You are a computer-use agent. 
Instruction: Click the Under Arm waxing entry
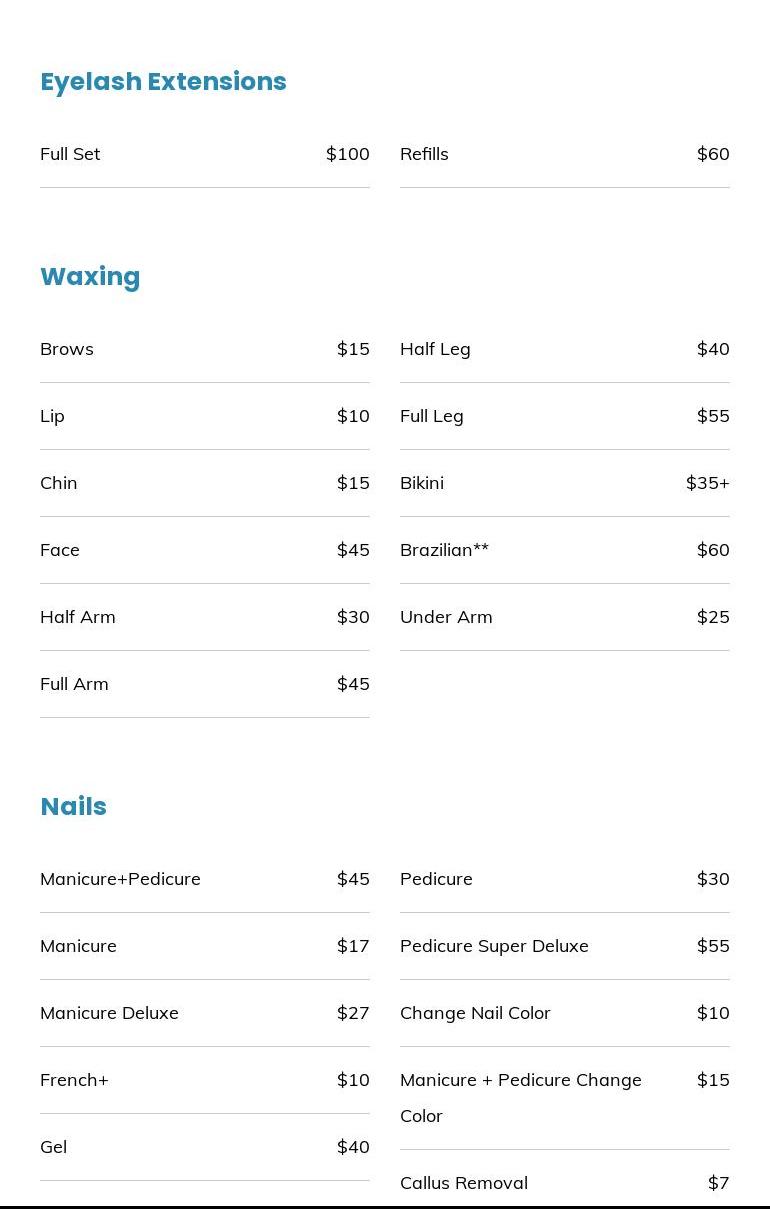pyautogui.click(x=565, y=617)
